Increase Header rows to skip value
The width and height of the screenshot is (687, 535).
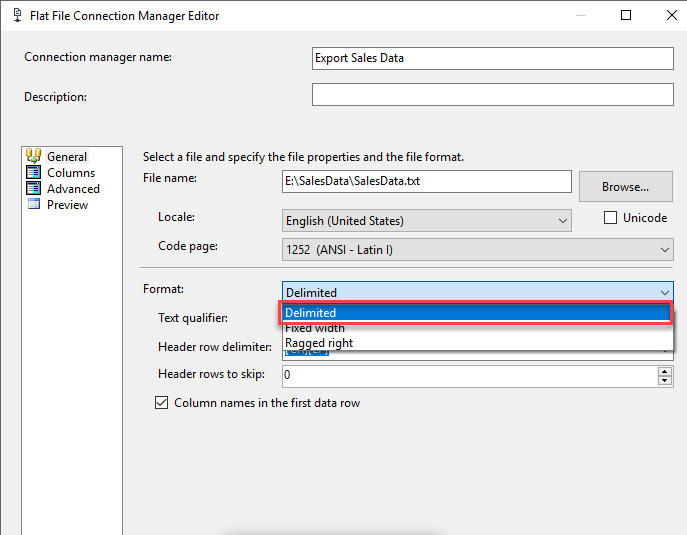[665, 372]
